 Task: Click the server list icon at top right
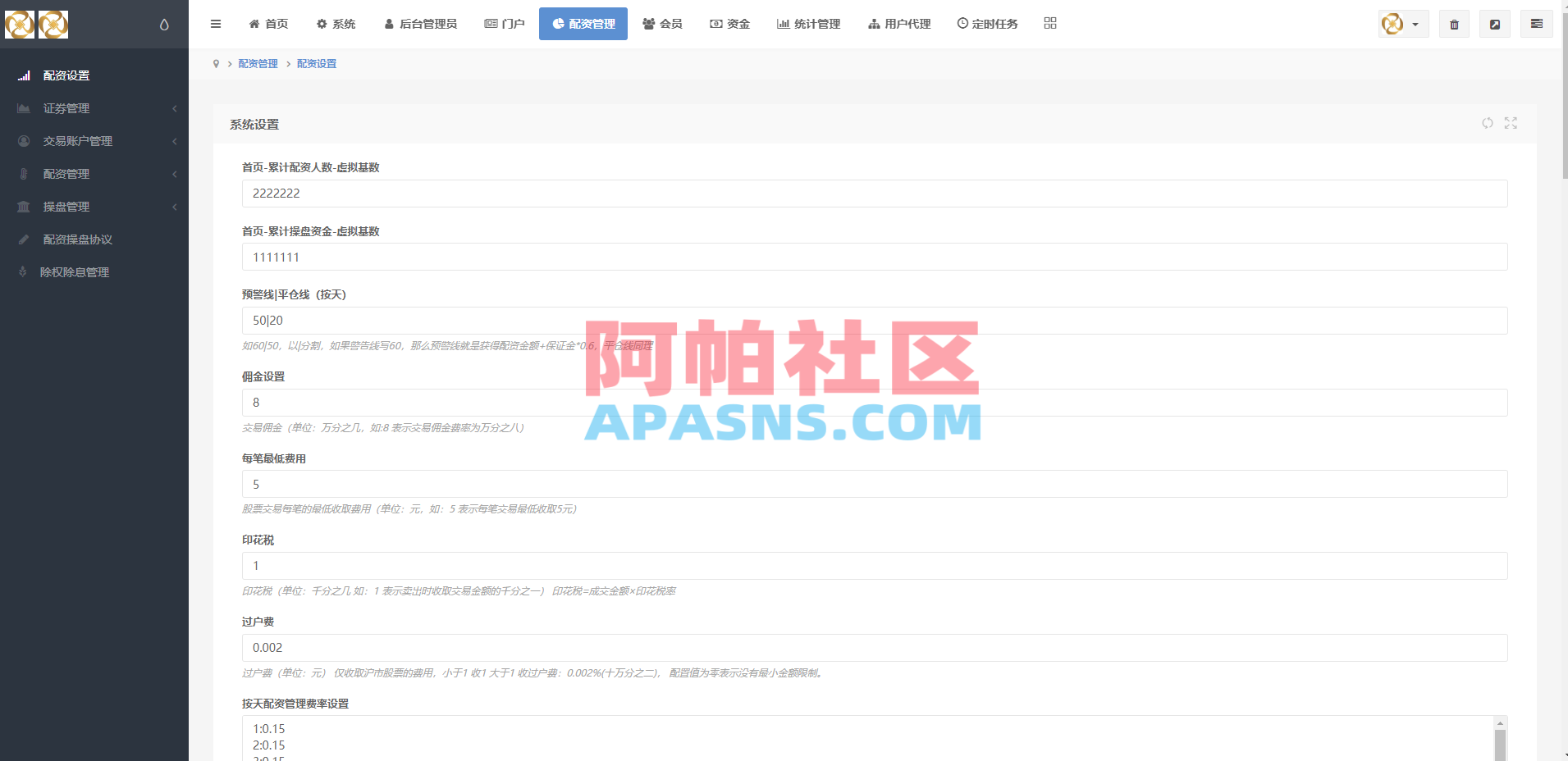(1538, 24)
